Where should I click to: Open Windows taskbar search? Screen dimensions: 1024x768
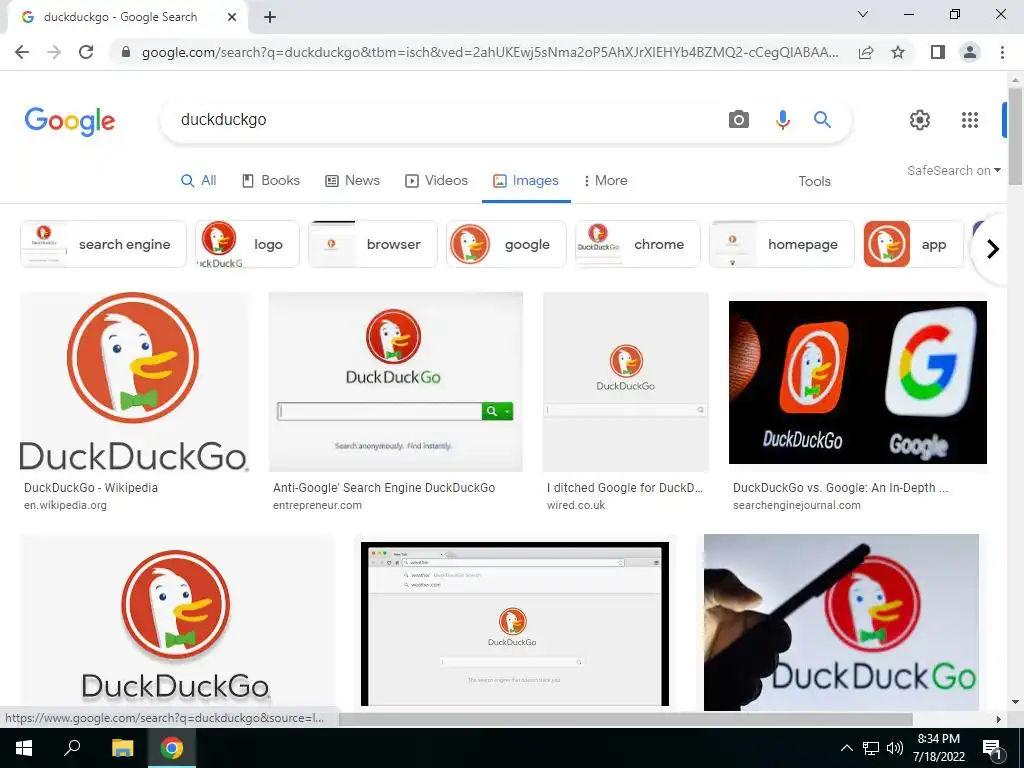[72, 748]
